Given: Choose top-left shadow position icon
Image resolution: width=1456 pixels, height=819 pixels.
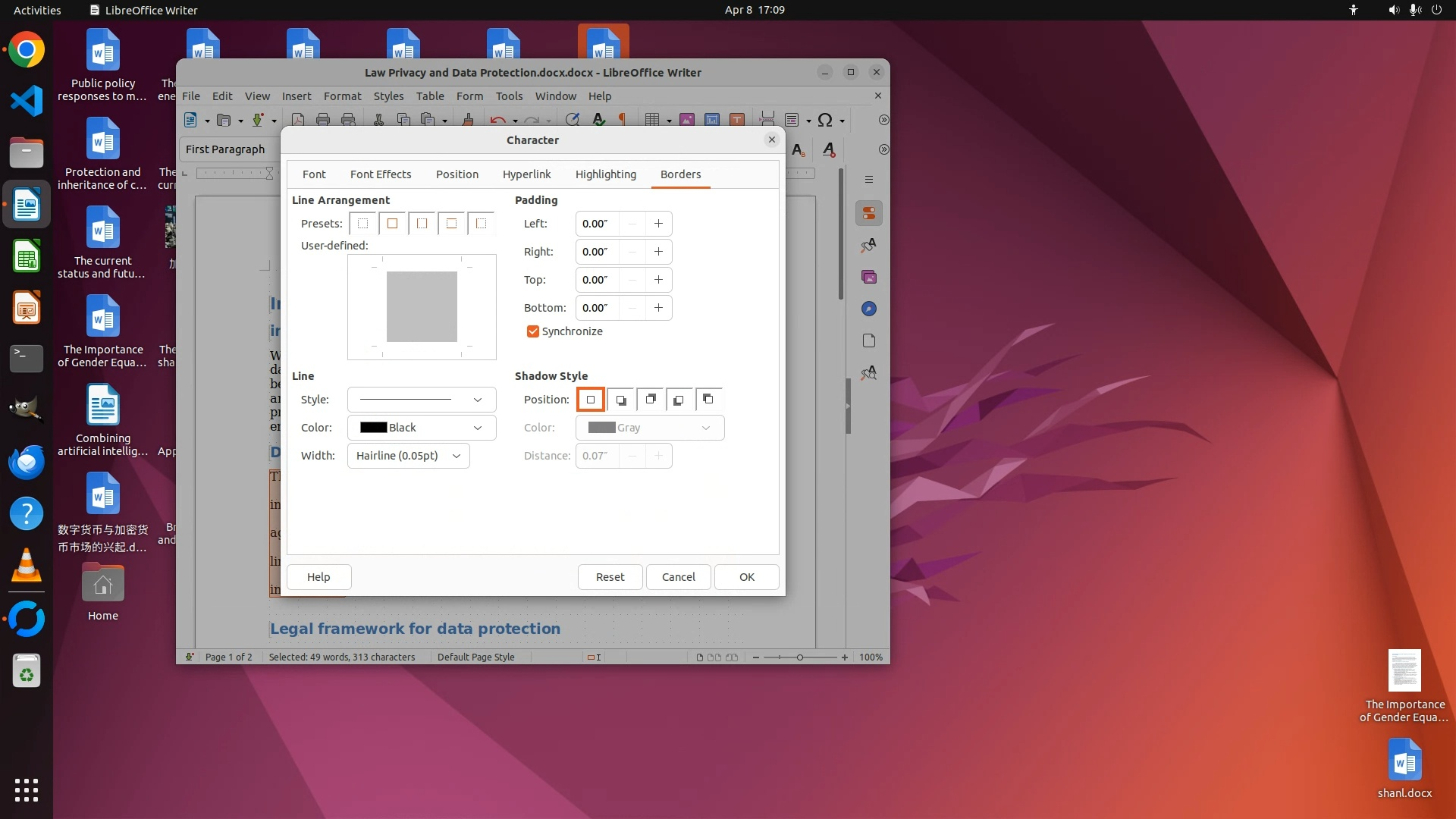Looking at the screenshot, I should coord(708,400).
